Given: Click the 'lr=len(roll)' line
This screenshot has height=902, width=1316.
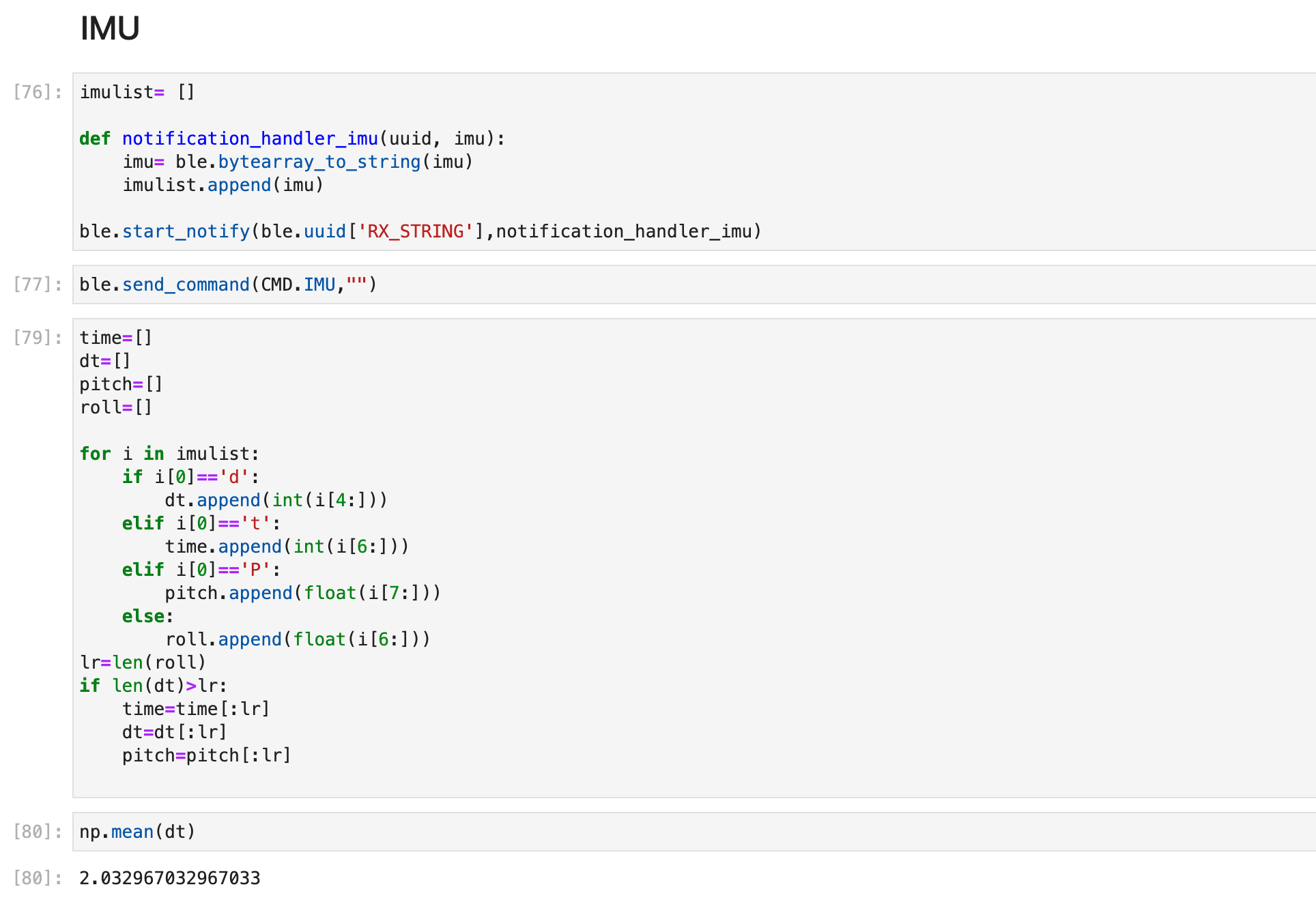Looking at the screenshot, I should coord(143,663).
